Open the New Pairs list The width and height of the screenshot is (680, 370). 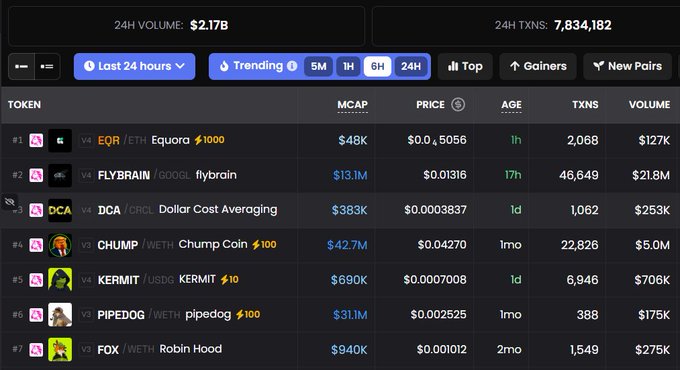click(628, 66)
